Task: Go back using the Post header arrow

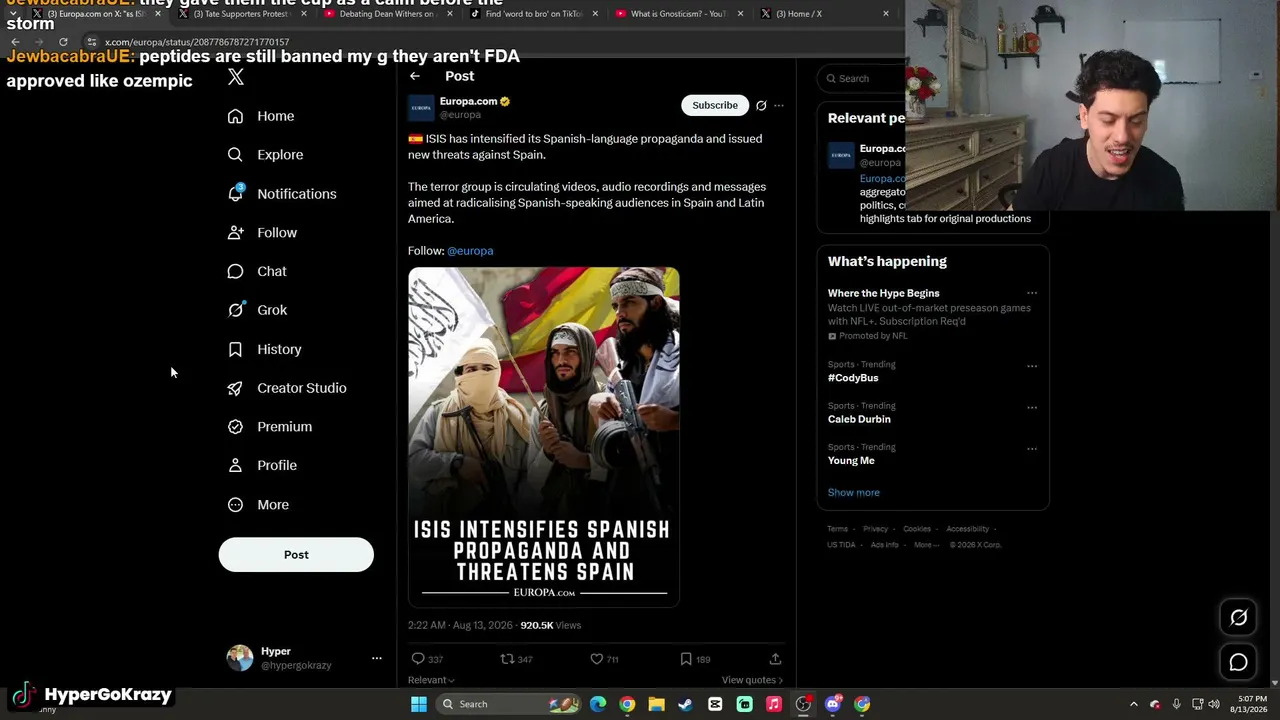Action: pos(415,76)
